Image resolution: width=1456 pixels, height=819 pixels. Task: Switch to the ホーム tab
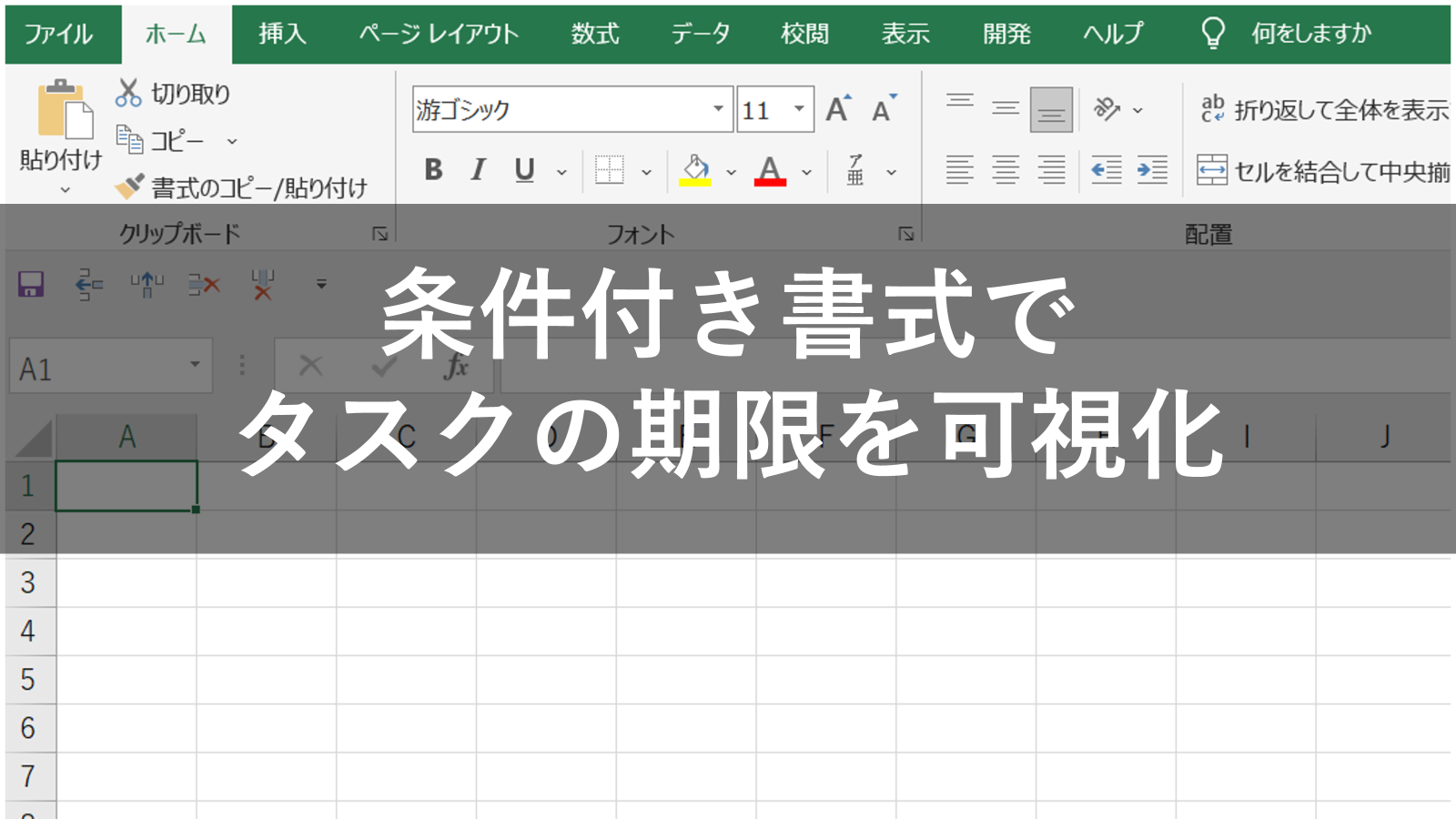coord(177,35)
